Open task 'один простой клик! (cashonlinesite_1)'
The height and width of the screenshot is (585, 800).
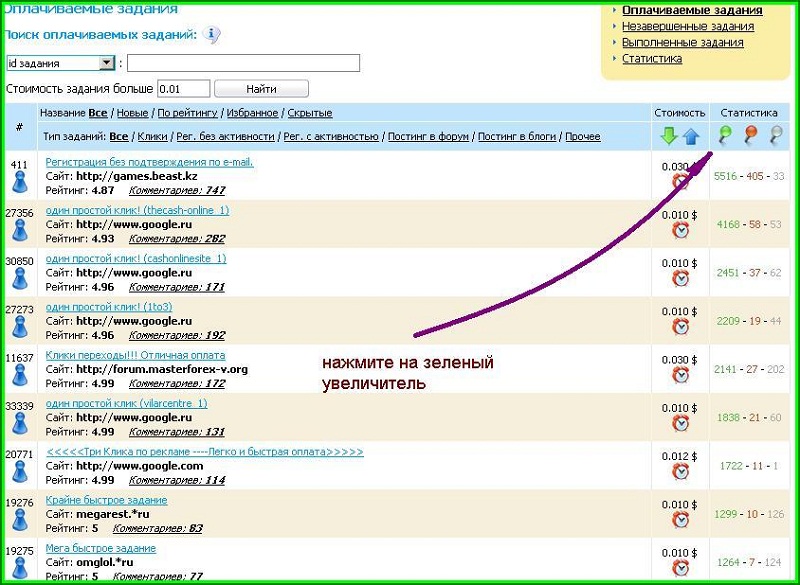tap(136, 259)
